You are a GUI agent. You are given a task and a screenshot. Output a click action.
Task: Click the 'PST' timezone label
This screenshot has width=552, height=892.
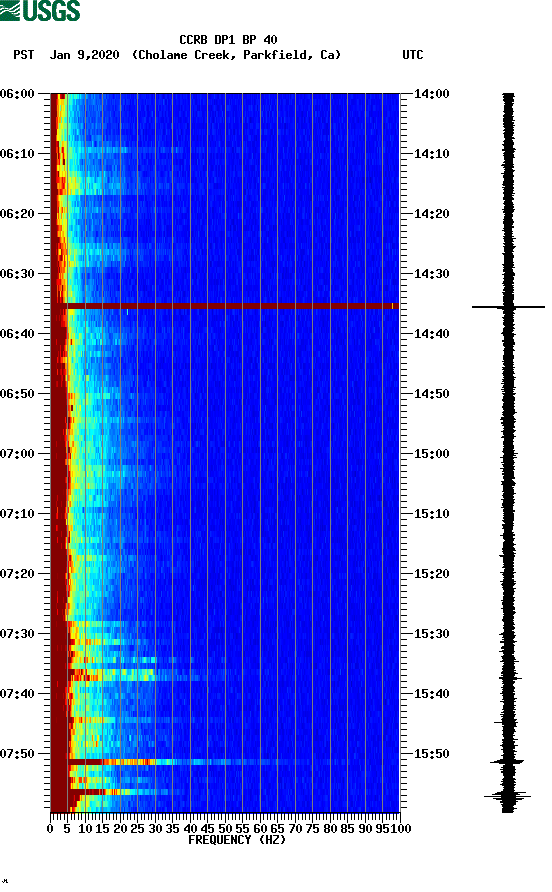[24, 55]
